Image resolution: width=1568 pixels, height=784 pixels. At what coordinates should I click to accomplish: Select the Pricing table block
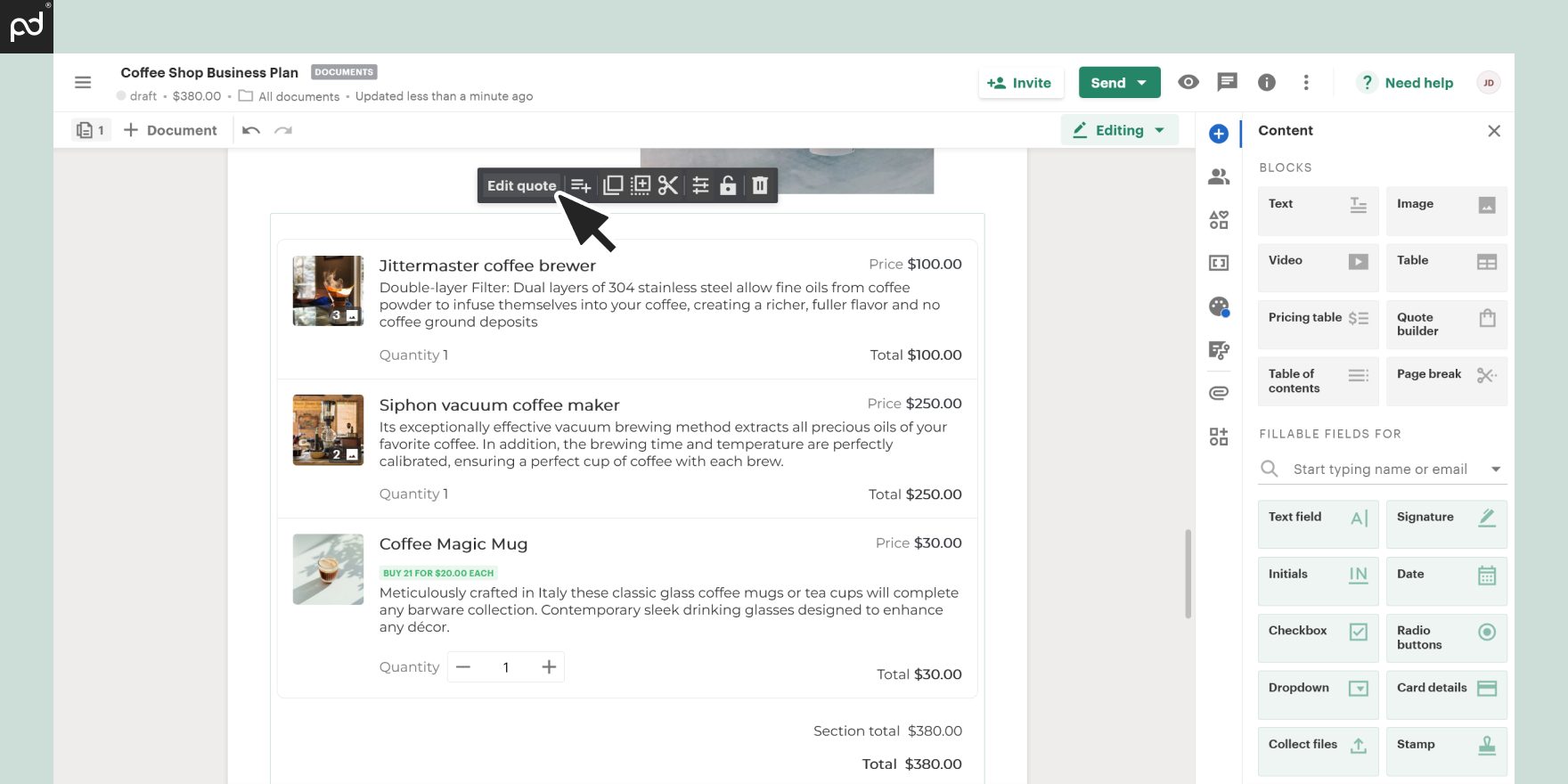click(1318, 324)
